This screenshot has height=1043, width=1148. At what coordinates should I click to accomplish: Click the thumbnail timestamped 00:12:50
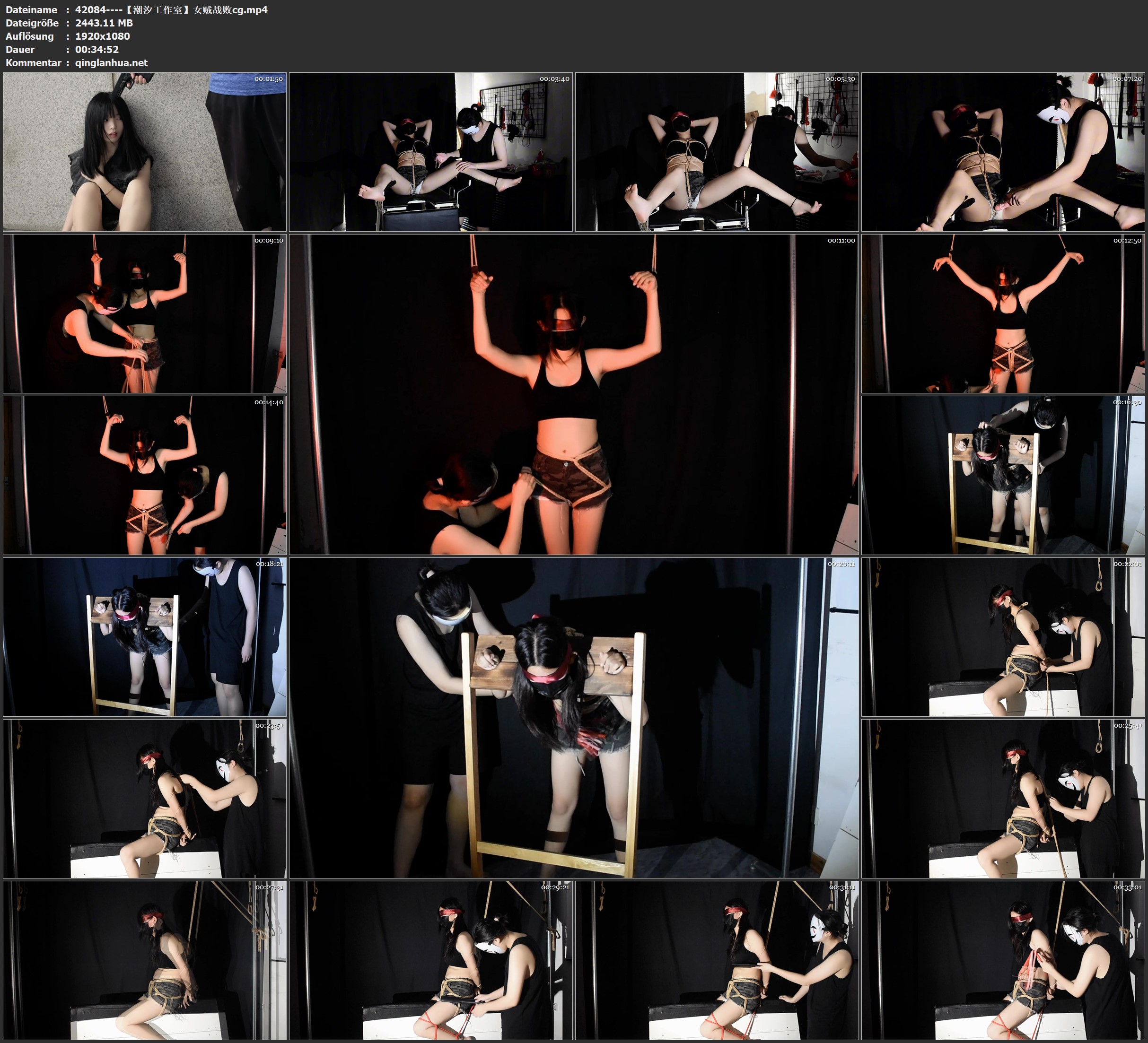click(x=1003, y=313)
